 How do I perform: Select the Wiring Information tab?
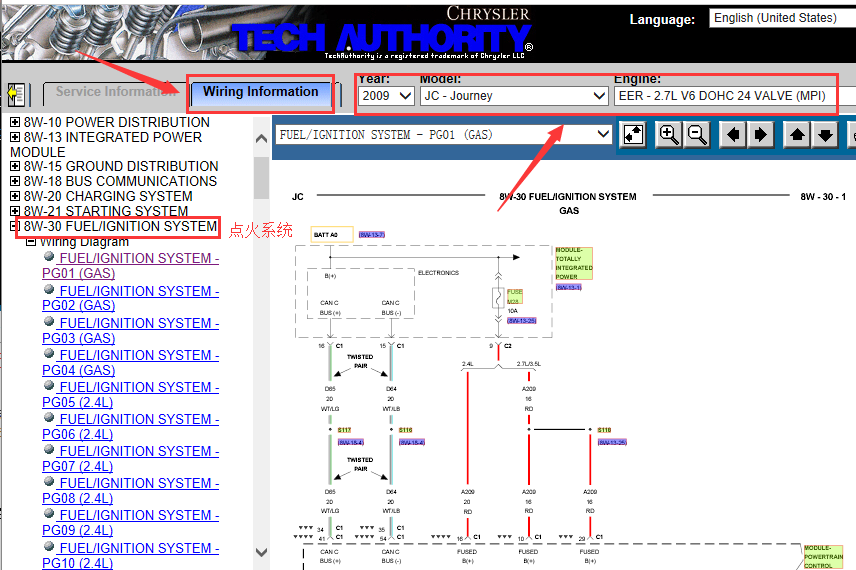point(260,92)
